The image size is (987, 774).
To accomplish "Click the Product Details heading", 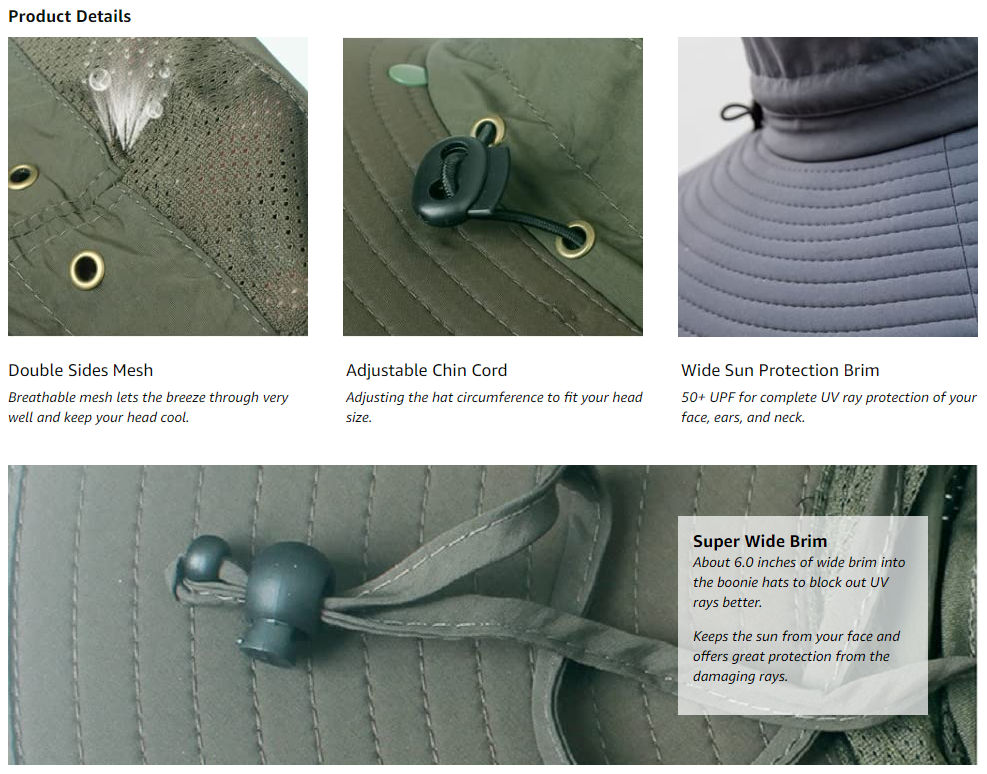I will point(69,16).
